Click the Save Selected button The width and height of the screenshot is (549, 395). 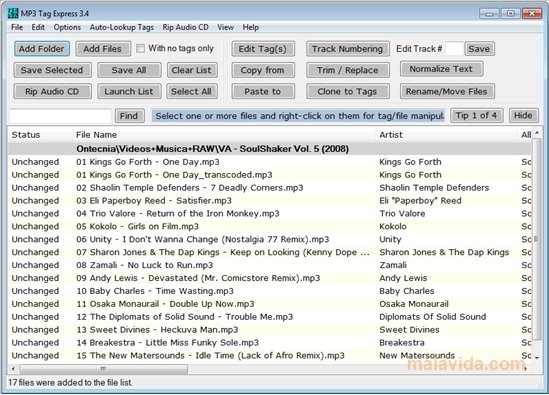pos(52,70)
